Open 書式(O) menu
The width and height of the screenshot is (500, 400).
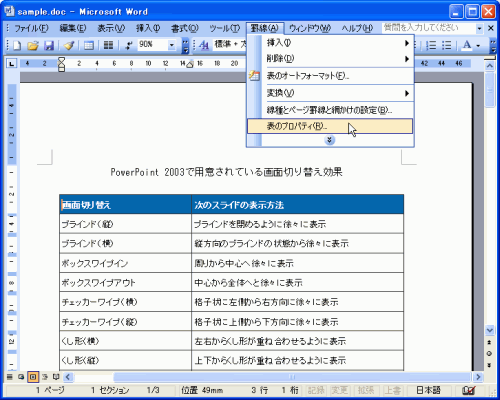[x=185, y=29]
